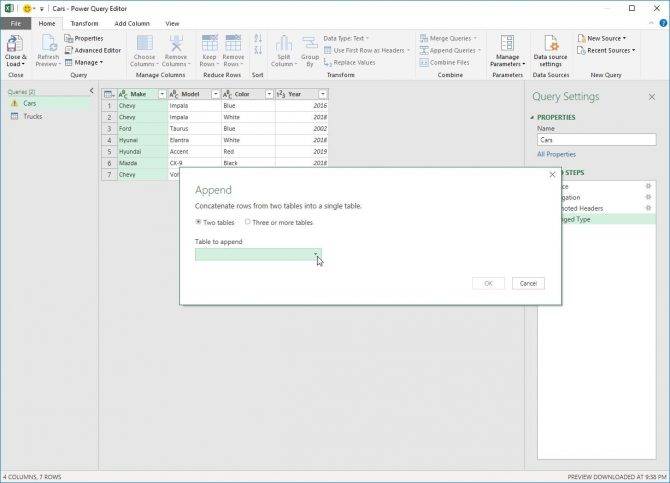Image resolution: width=670 pixels, height=483 pixels.
Task: Open the Year column filter dropdown
Action: click(x=323, y=94)
